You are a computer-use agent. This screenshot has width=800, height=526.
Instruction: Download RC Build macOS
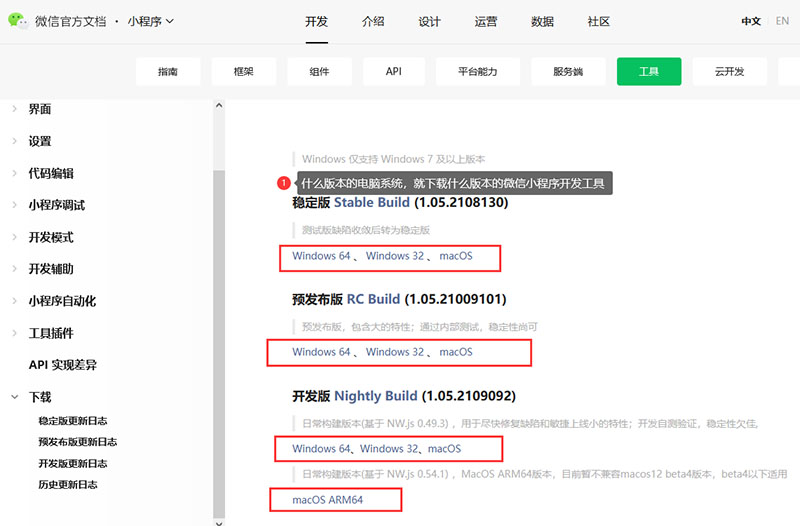(456, 352)
